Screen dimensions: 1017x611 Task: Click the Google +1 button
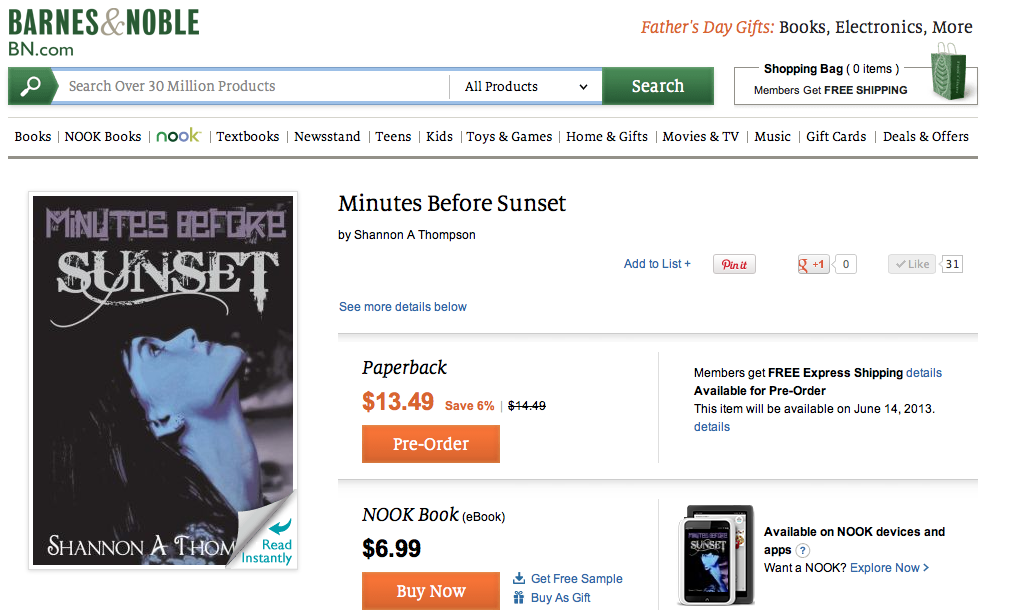[x=813, y=265]
